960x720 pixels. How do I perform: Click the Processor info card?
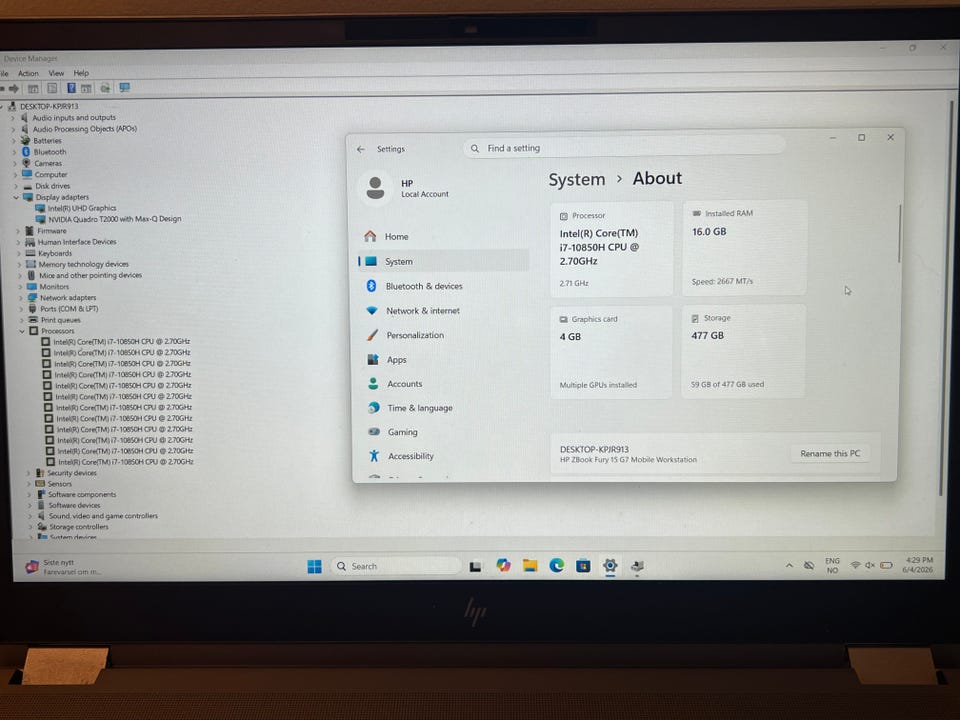[612, 249]
